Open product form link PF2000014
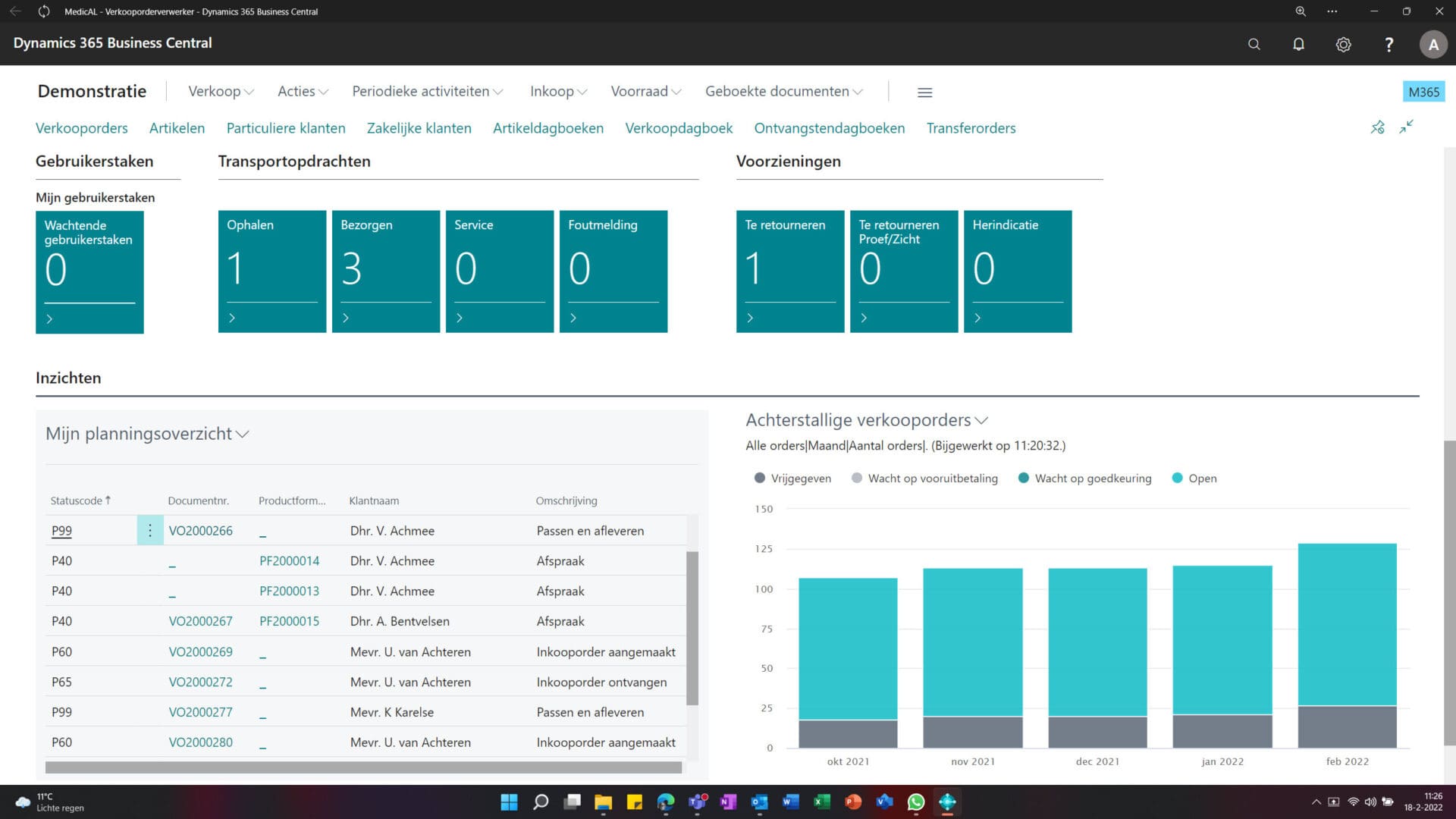 [x=289, y=560]
